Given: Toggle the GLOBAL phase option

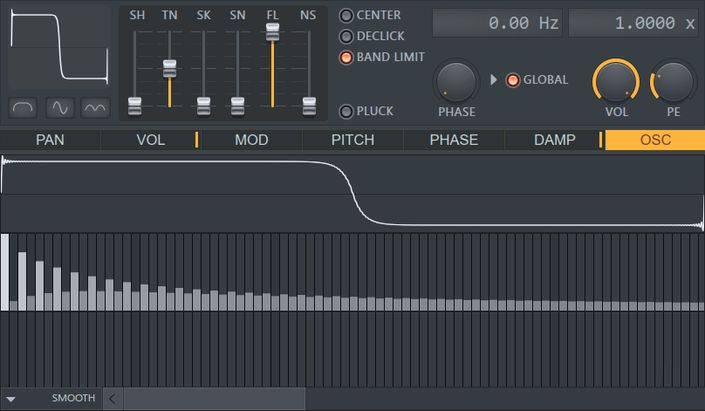Looking at the screenshot, I should (x=513, y=80).
